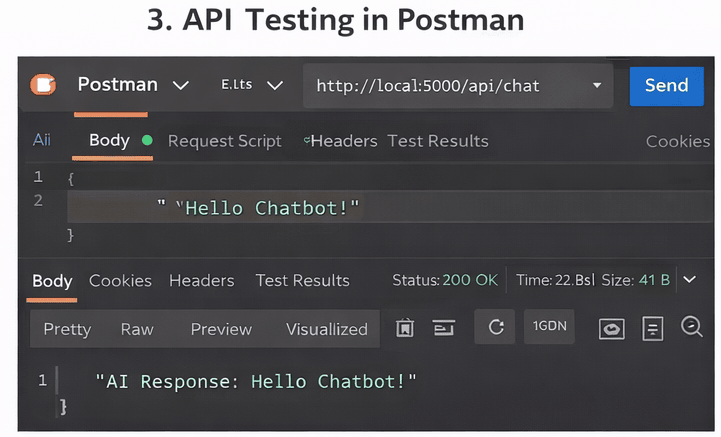Click the Status: 200 OK text
The width and height of the screenshot is (721, 437).
click(445, 280)
